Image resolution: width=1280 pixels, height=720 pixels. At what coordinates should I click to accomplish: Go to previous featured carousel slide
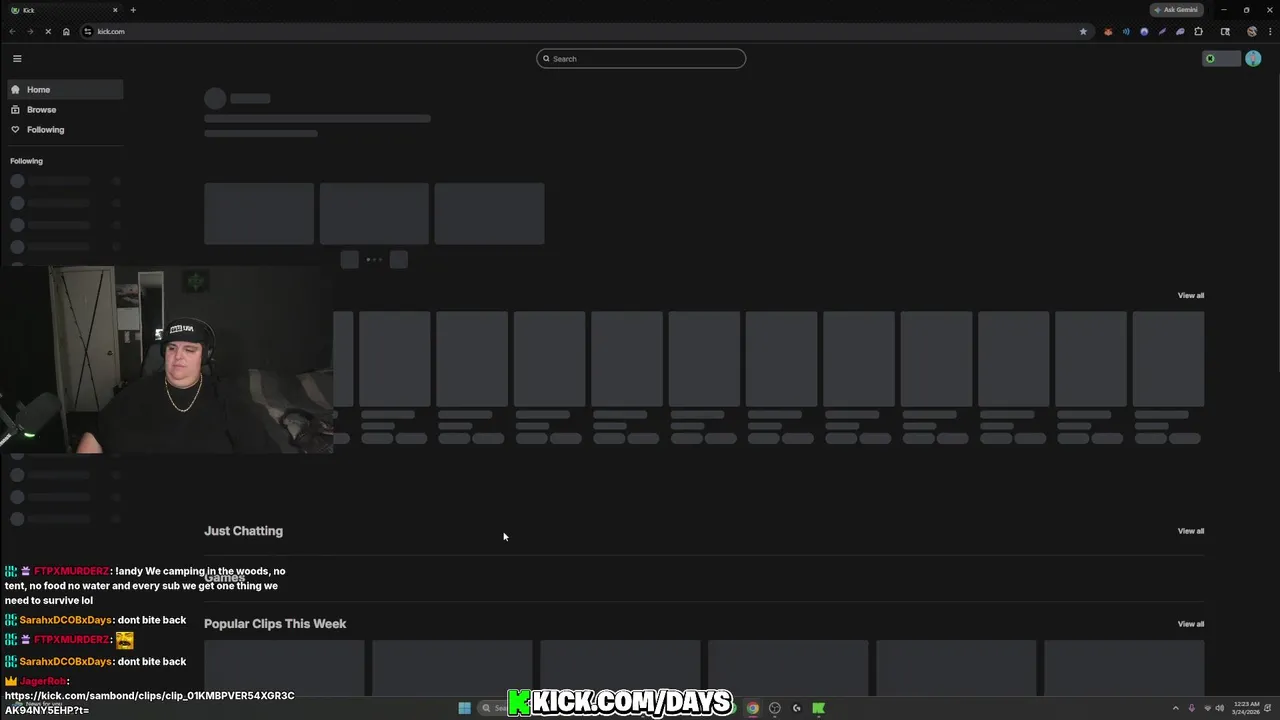tap(349, 260)
